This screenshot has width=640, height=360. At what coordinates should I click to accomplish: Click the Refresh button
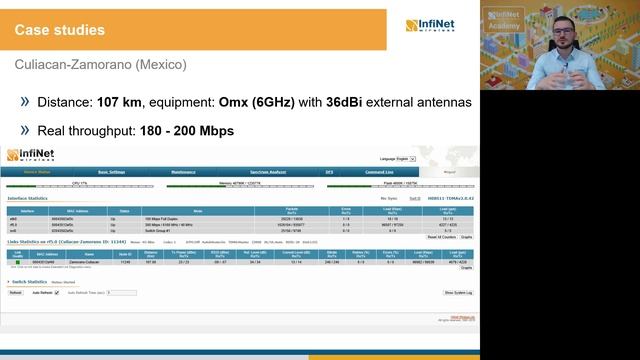pyautogui.click(x=16, y=293)
